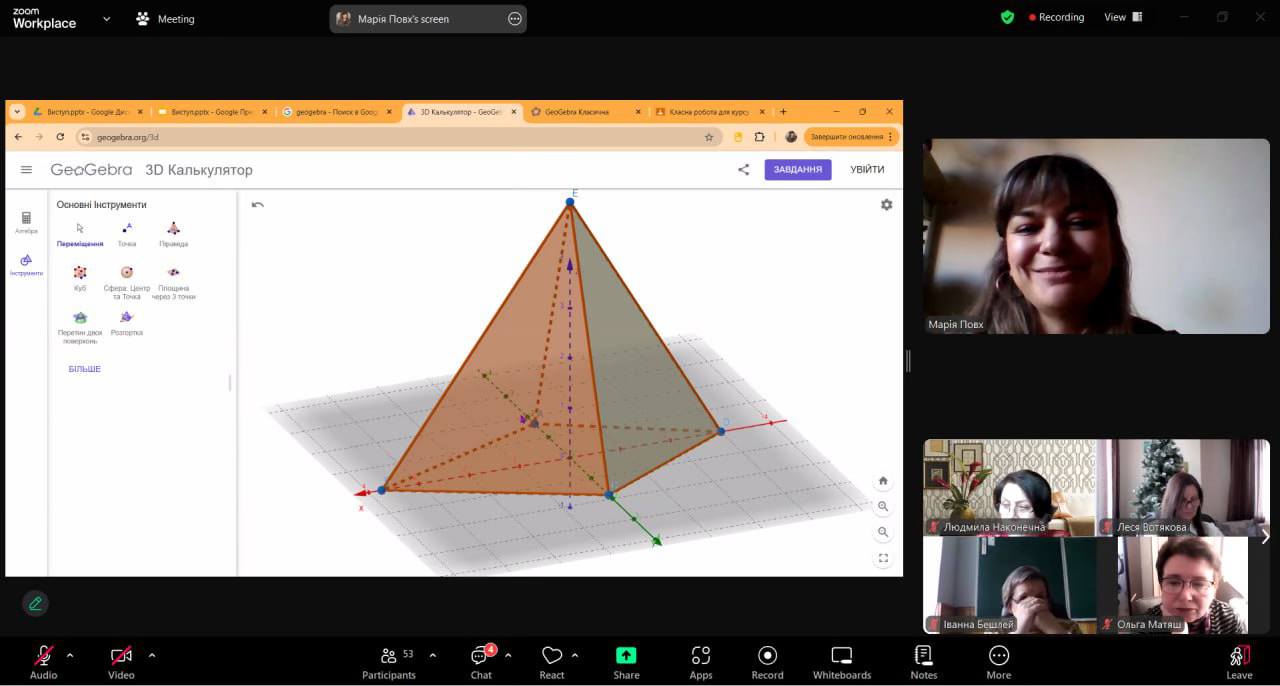Click the Record button icon
The width and height of the screenshot is (1280, 686).
[767, 656]
